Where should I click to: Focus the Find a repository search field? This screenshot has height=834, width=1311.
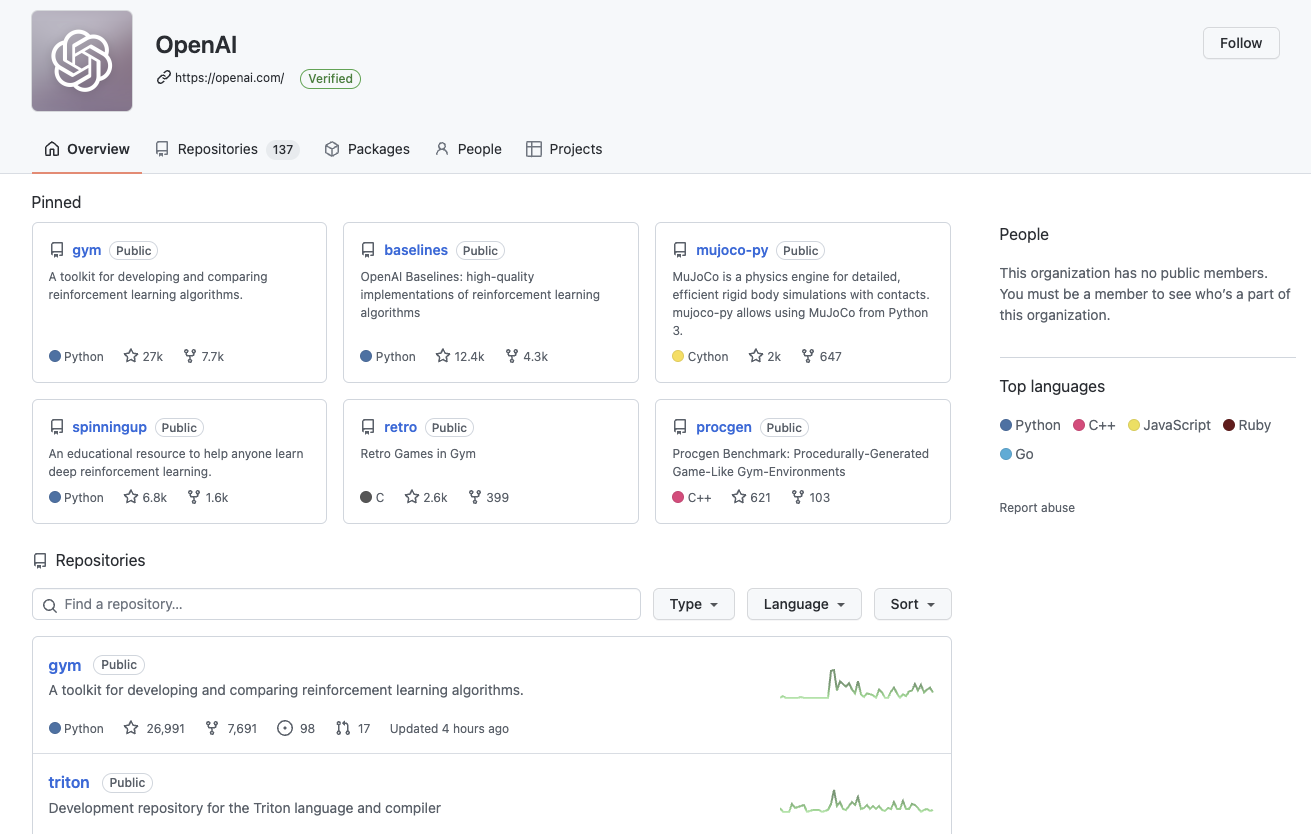click(x=336, y=604)
